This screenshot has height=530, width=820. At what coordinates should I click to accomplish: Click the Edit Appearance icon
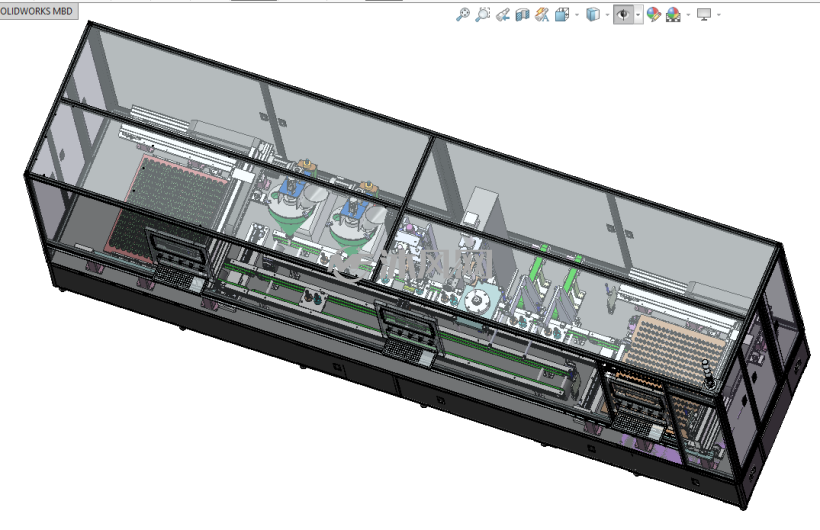pyautogui.click(x=653, y=15)
